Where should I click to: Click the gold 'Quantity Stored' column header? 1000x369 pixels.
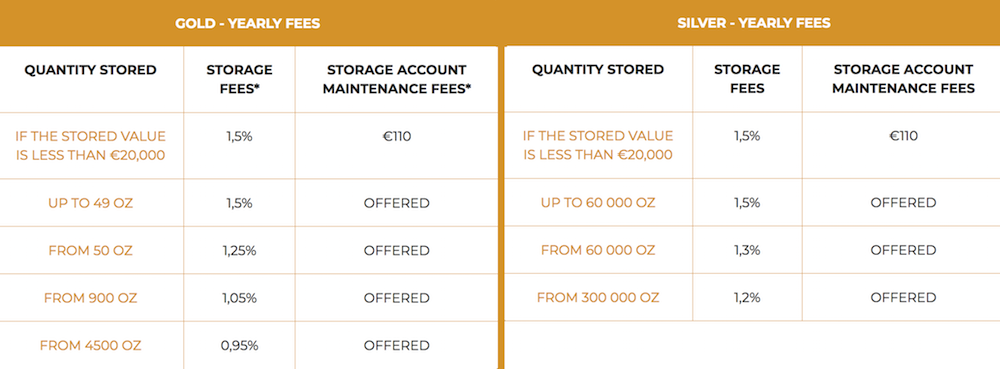click(x=91, y=69)
